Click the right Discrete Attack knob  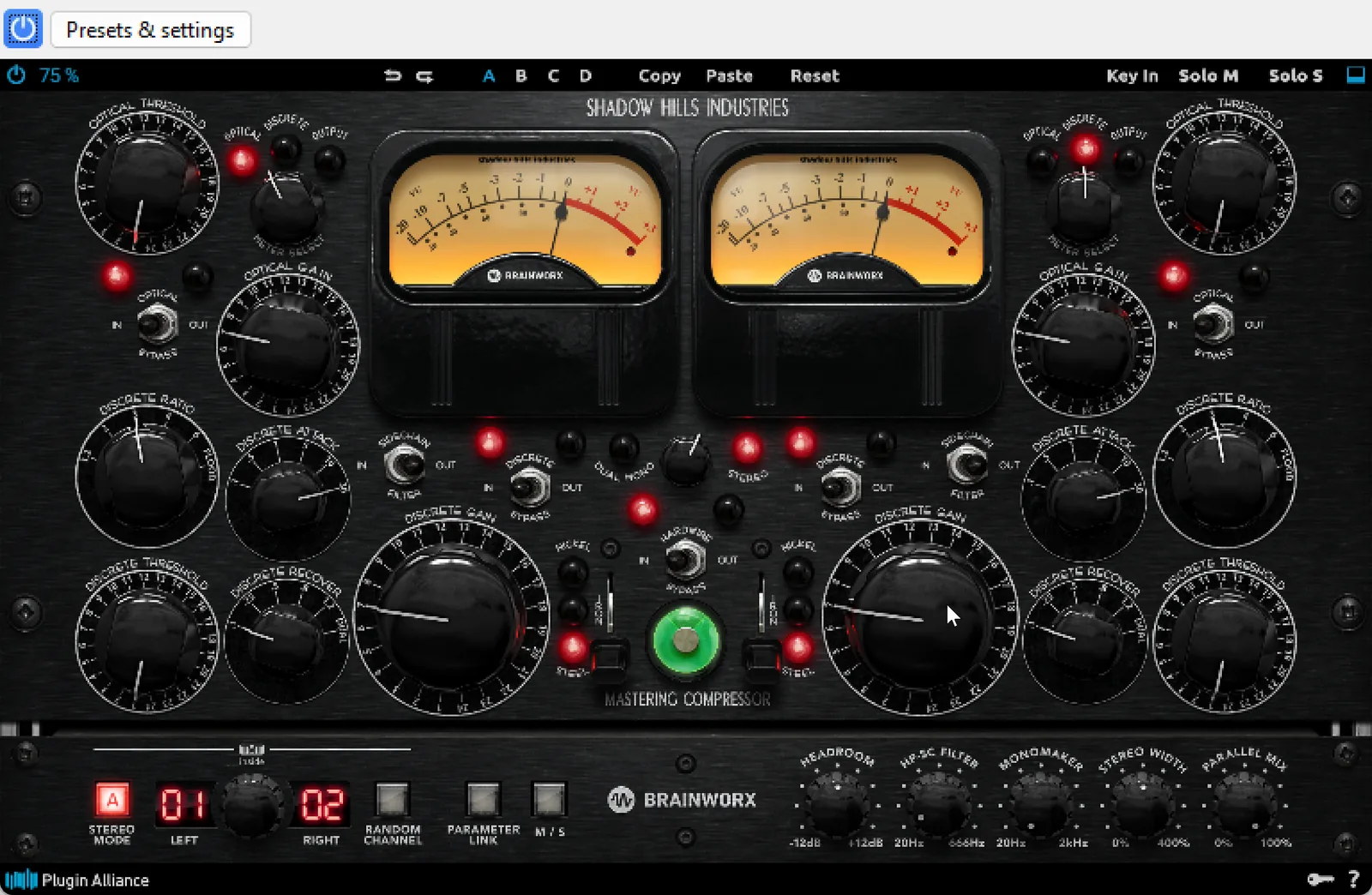[1083, 499]
